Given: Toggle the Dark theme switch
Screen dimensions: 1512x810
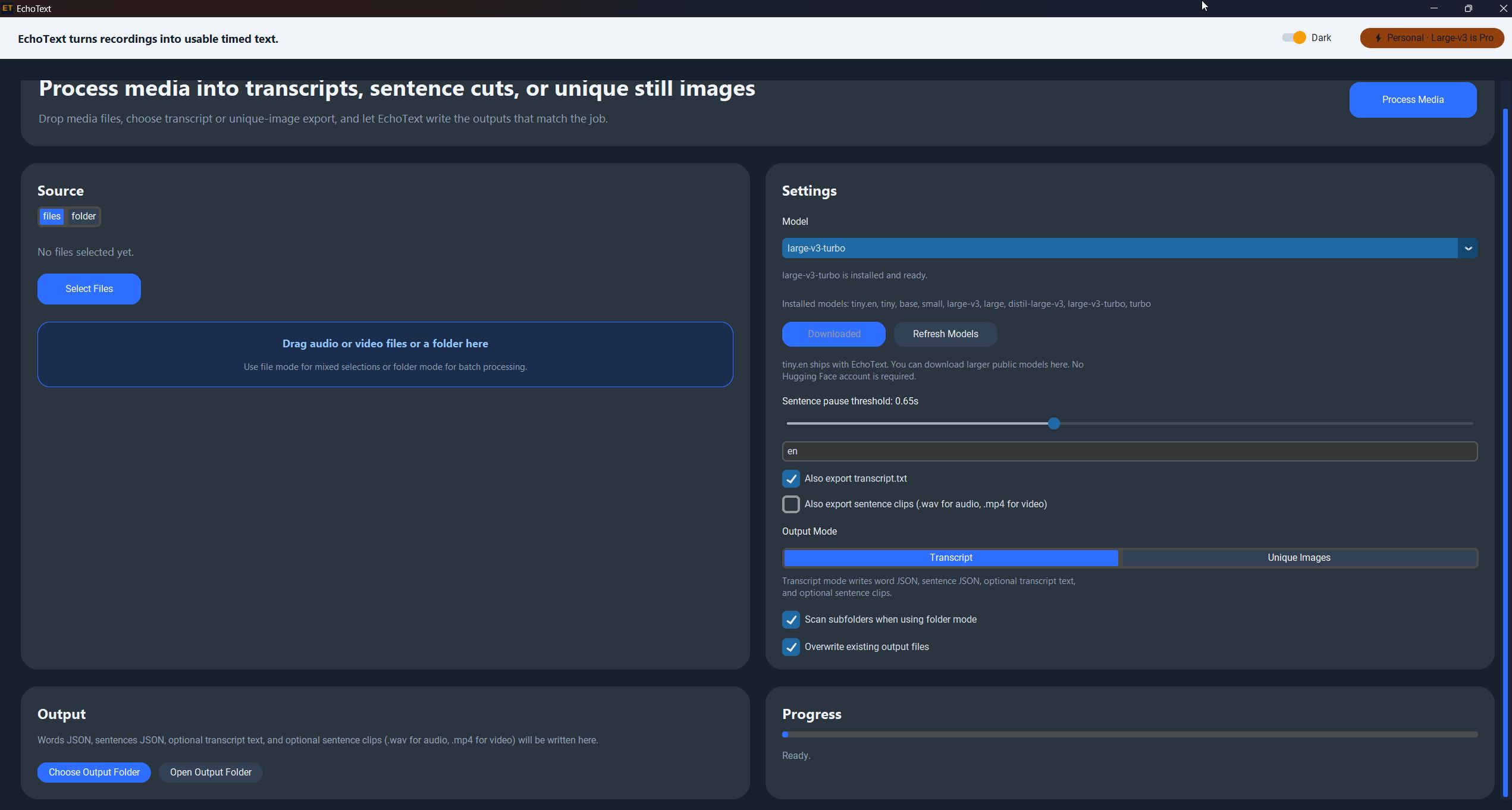Looking at the screenshot, I should tap(1294, 37).
